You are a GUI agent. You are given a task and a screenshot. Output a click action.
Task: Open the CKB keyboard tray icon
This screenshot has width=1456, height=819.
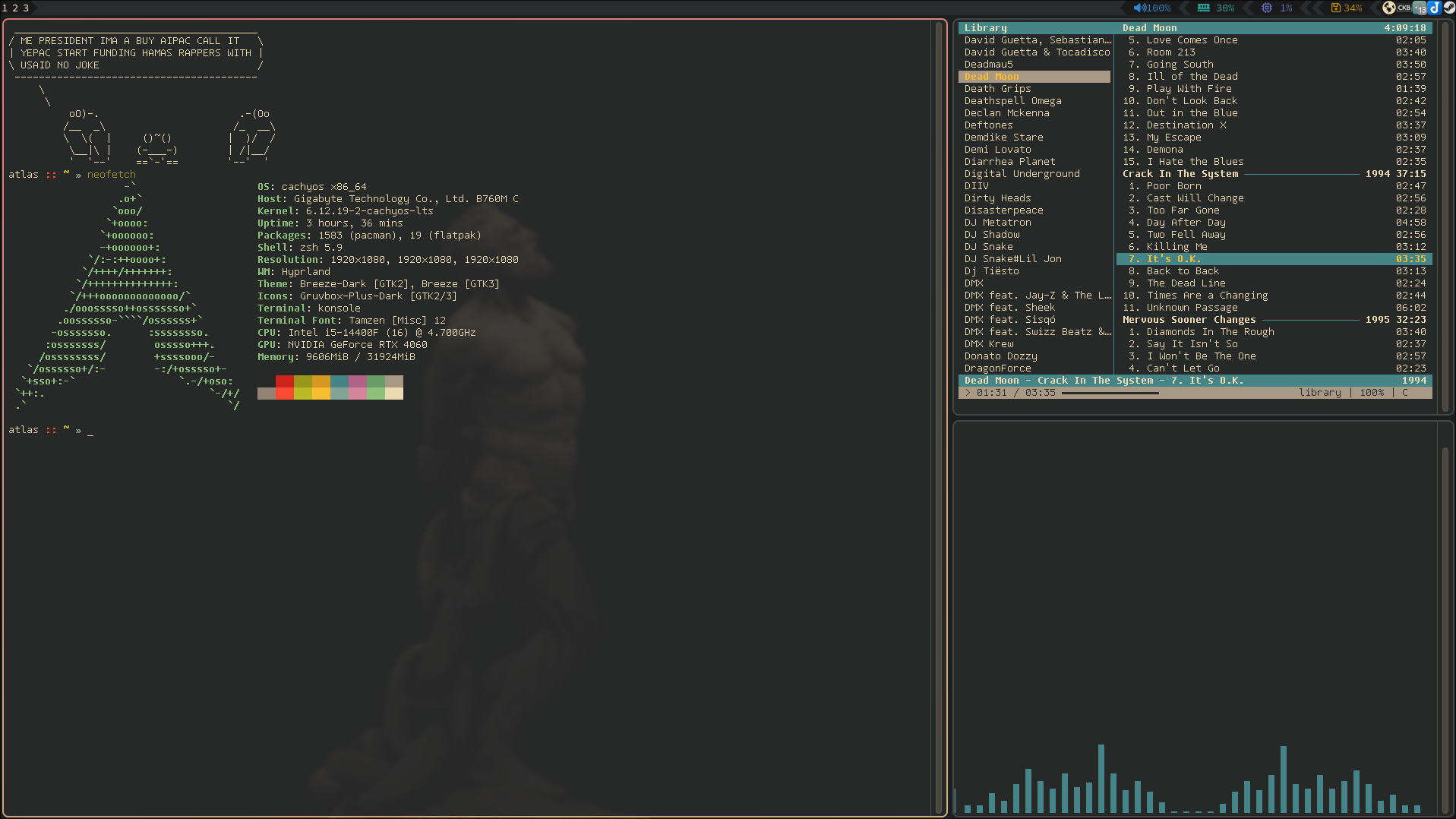pos(1404,8)
